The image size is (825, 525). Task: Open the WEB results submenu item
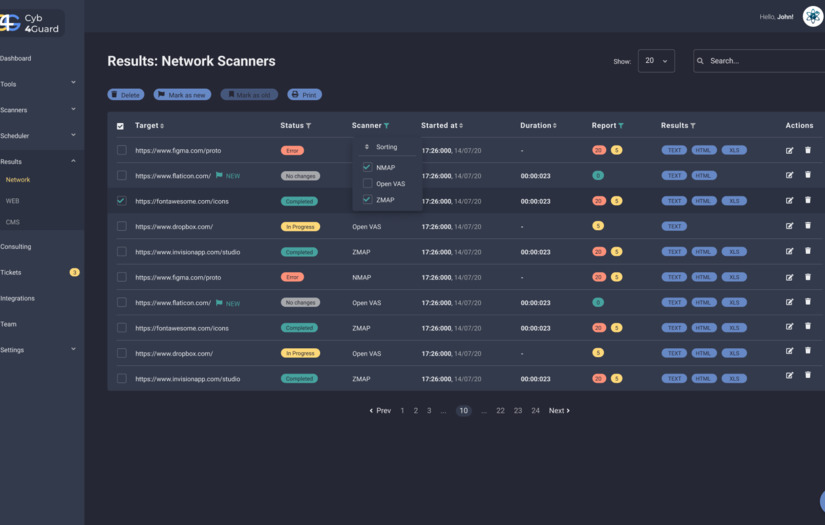coord(13,201)
